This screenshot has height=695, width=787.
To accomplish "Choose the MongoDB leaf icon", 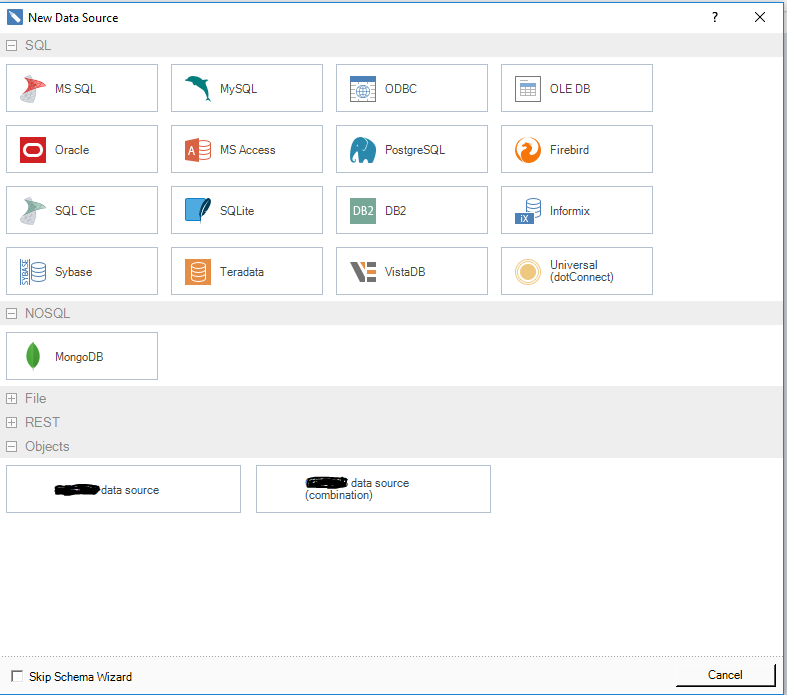I will pyautogui.click(x=33, y=356).
